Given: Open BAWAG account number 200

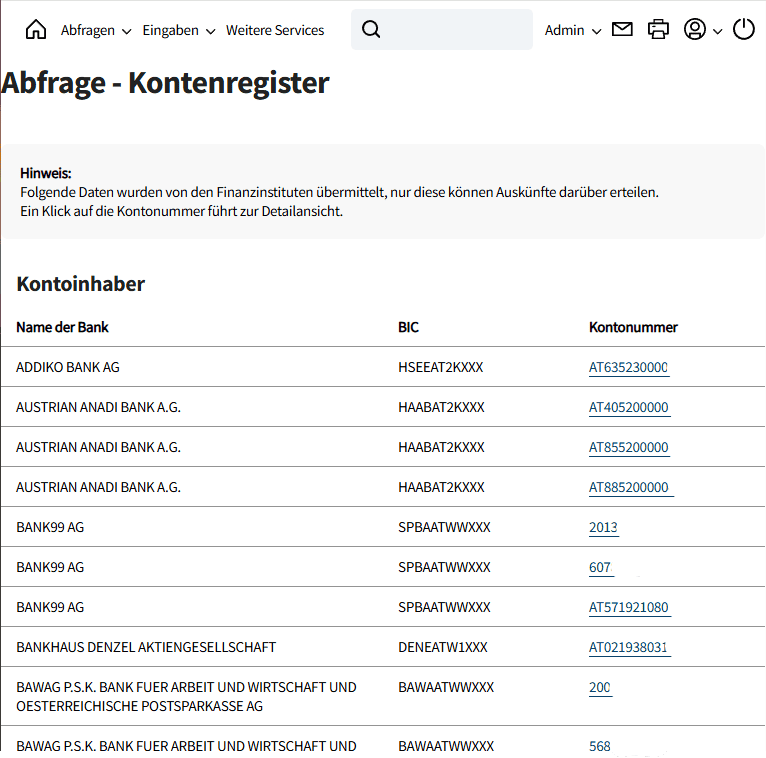Looking at the screenshot, I should click(600, 688).
